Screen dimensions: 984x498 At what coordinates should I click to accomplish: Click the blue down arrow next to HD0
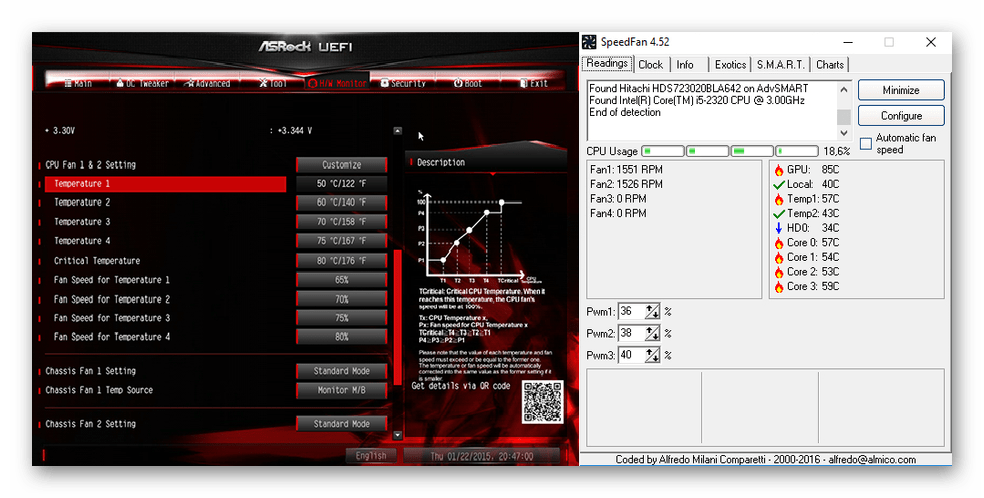[x=780, y=228]
